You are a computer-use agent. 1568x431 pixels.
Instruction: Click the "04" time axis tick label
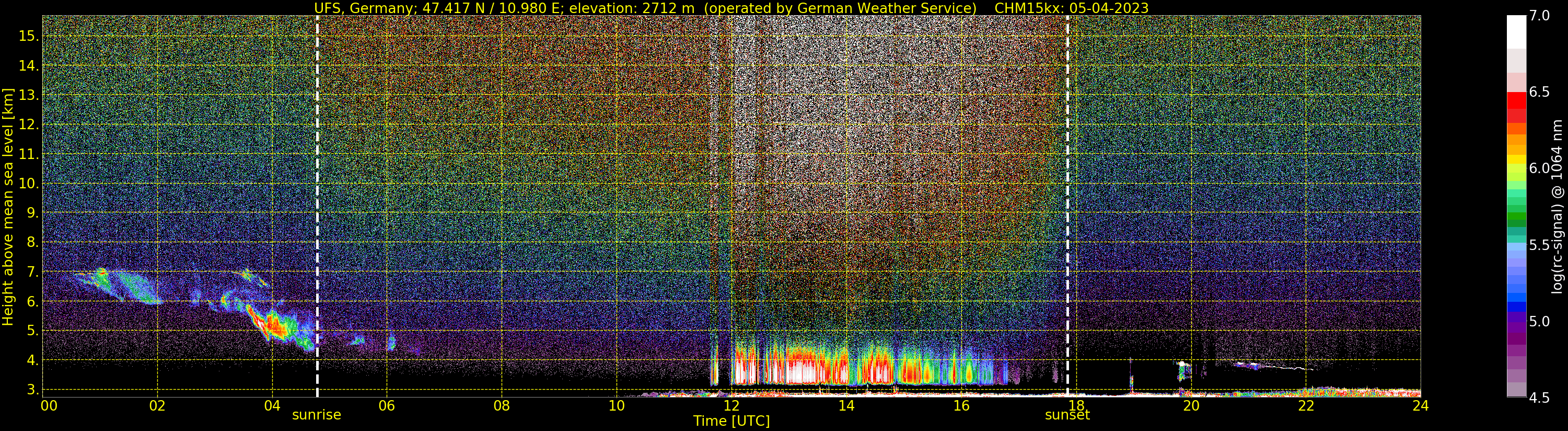click(x=272, y=406)
